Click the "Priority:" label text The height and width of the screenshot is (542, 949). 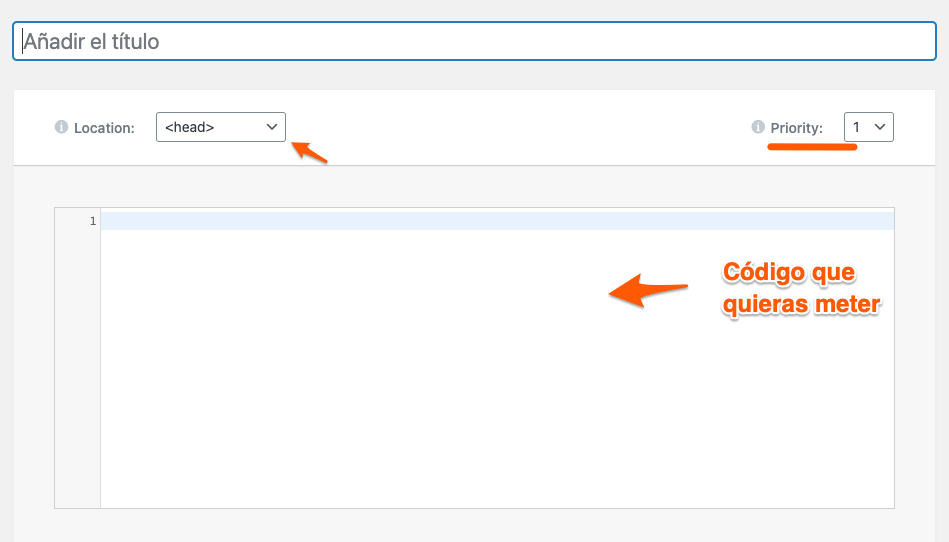point(796,128)
